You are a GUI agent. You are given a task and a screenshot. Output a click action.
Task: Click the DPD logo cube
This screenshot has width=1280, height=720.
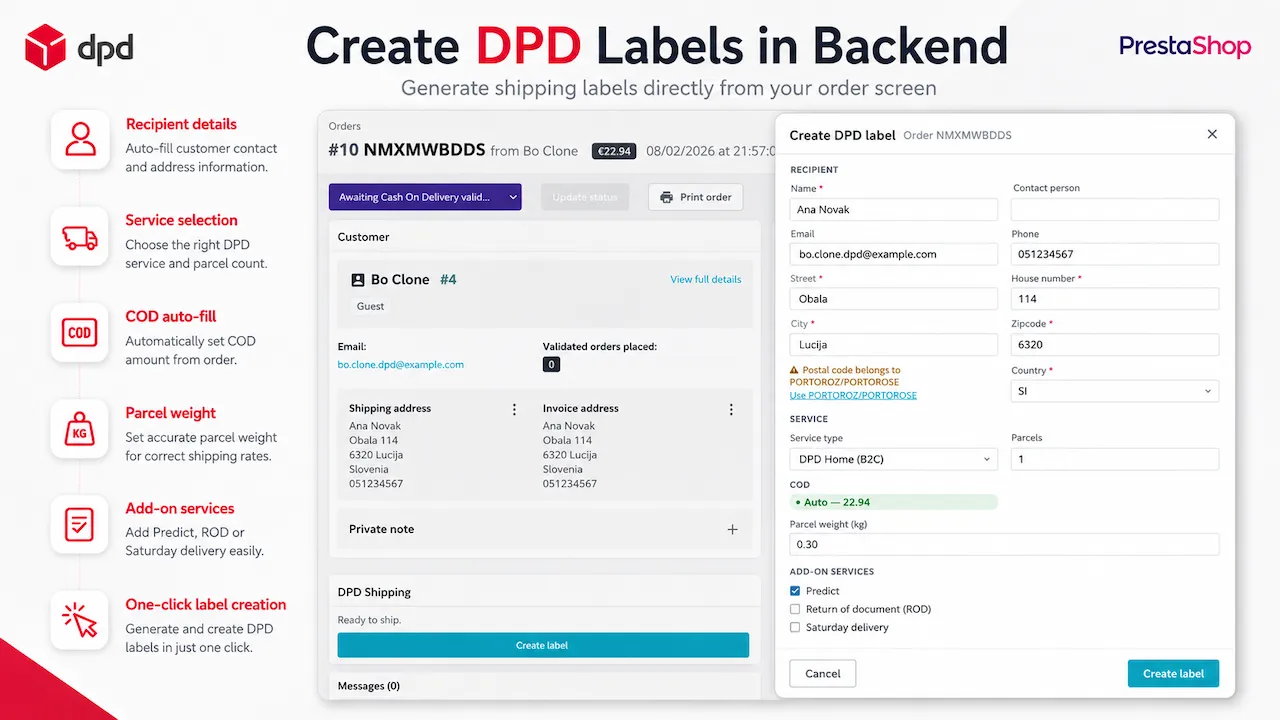click(45, 48)
